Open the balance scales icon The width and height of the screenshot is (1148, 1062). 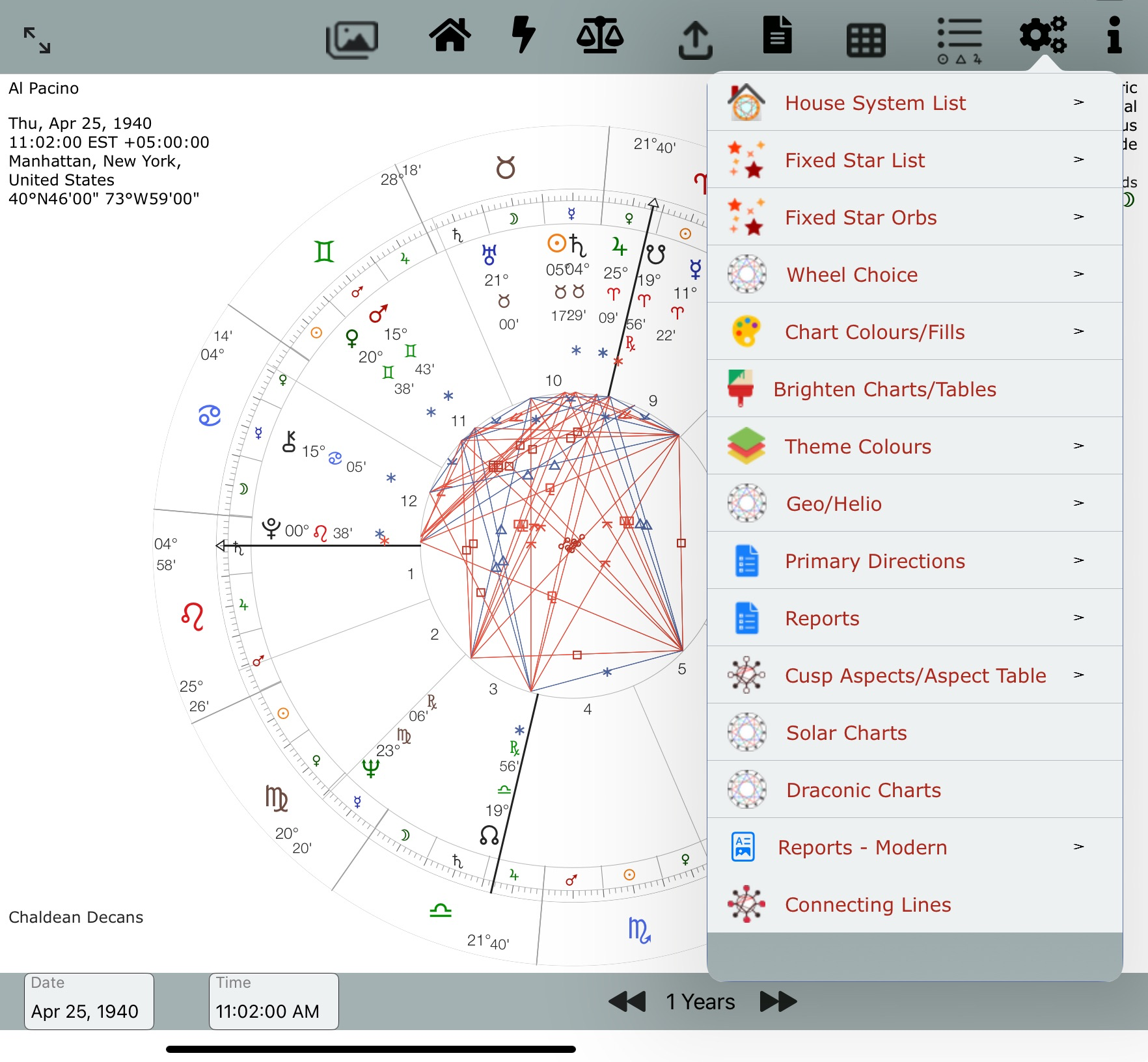(600, 36)
